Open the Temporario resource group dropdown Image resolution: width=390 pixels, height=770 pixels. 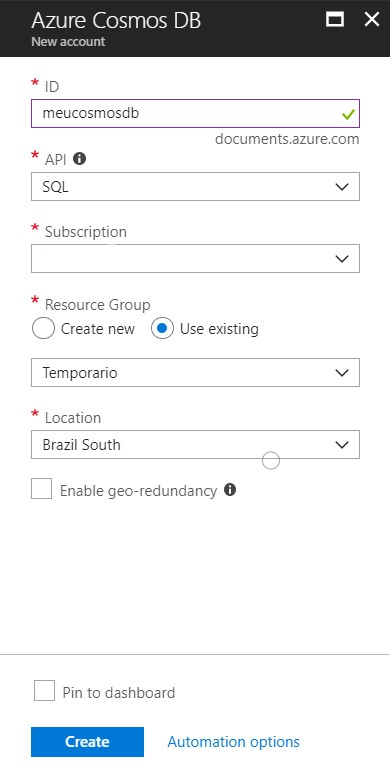tap(195, 373)
